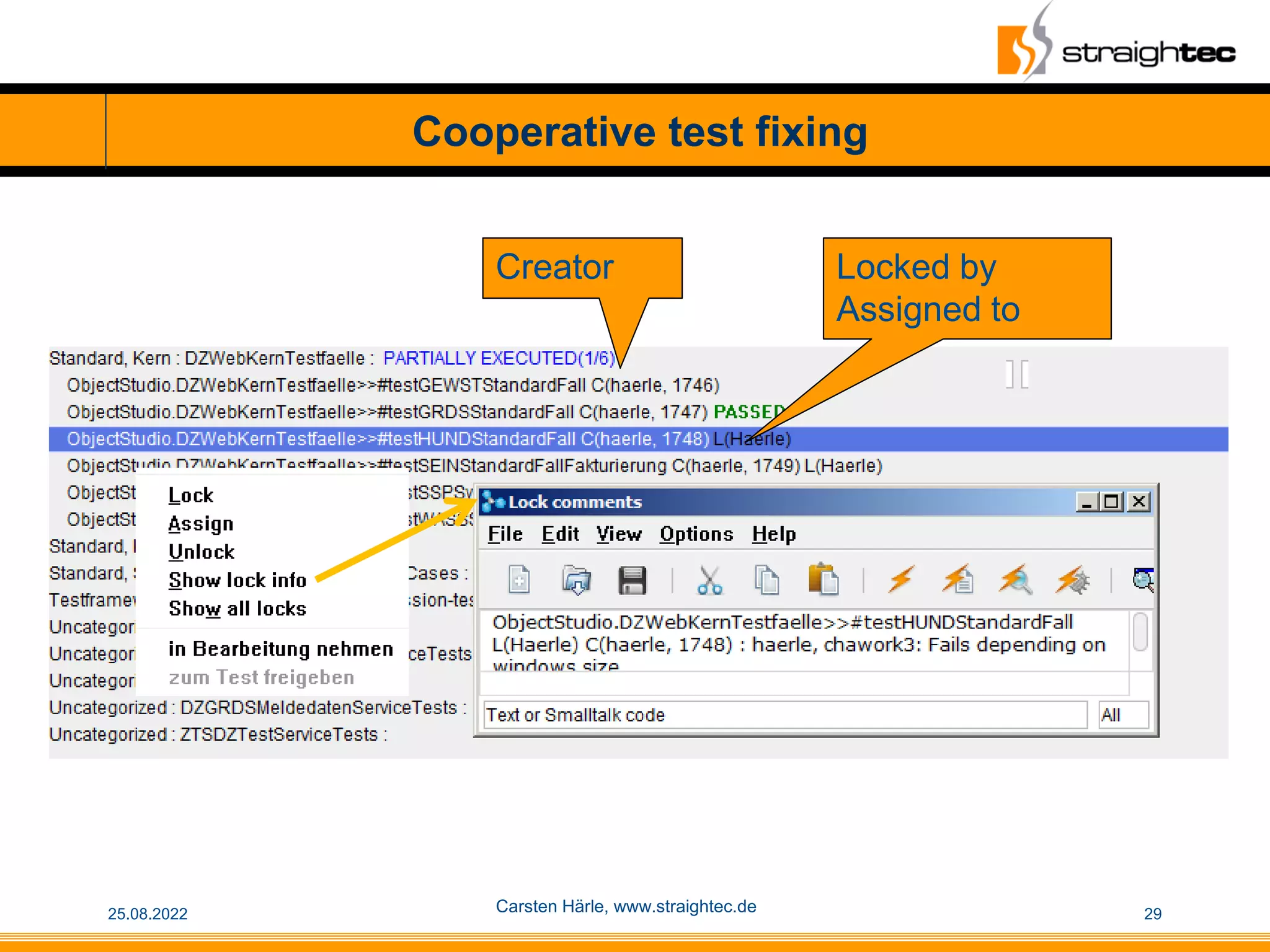The height and width of the screenshot is (952, 1270).
Task: Open the Help menu in Lock comments
Action: click(774, 534)
